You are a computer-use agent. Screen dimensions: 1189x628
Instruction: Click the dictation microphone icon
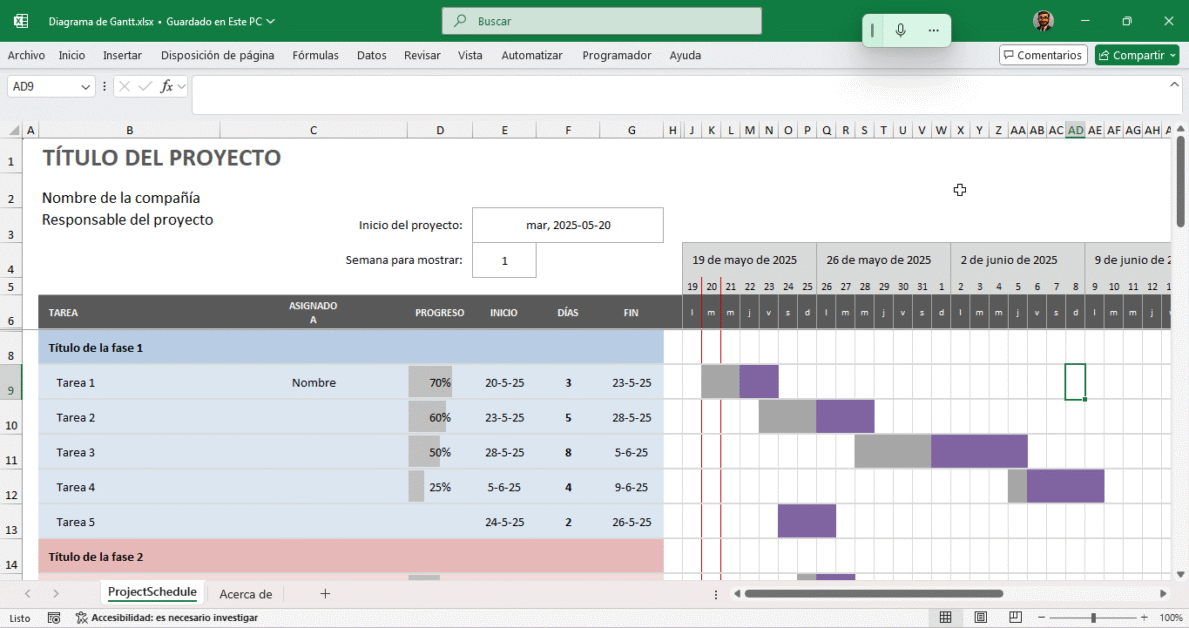pyautogui.click(x=901, y=31)
